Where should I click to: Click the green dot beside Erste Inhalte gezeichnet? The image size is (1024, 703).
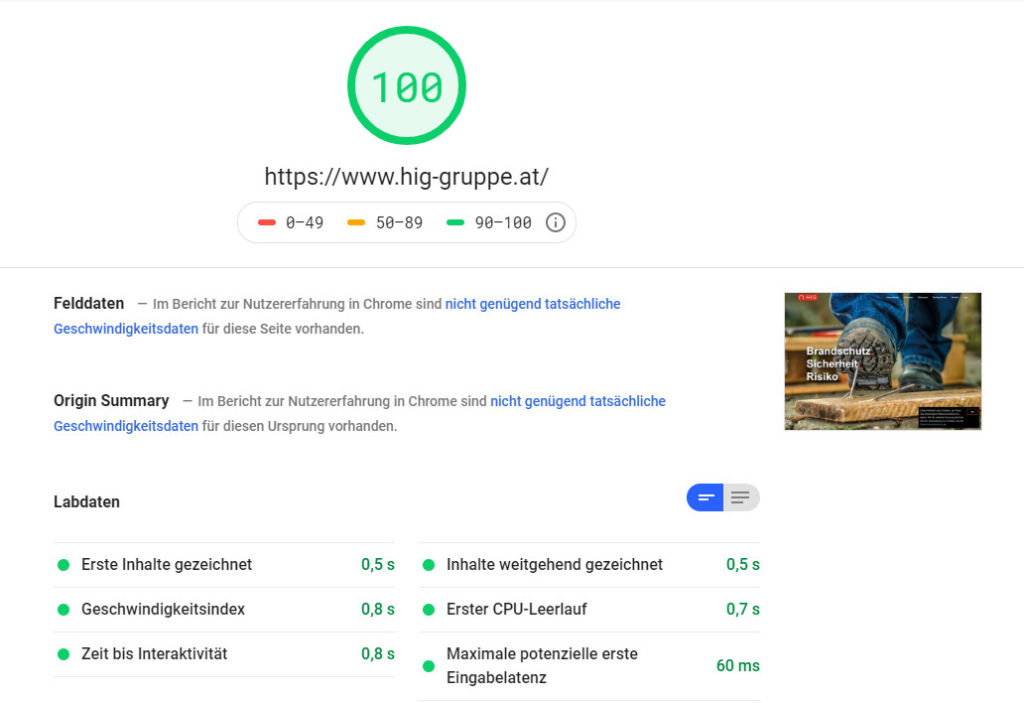coord(63,564)
